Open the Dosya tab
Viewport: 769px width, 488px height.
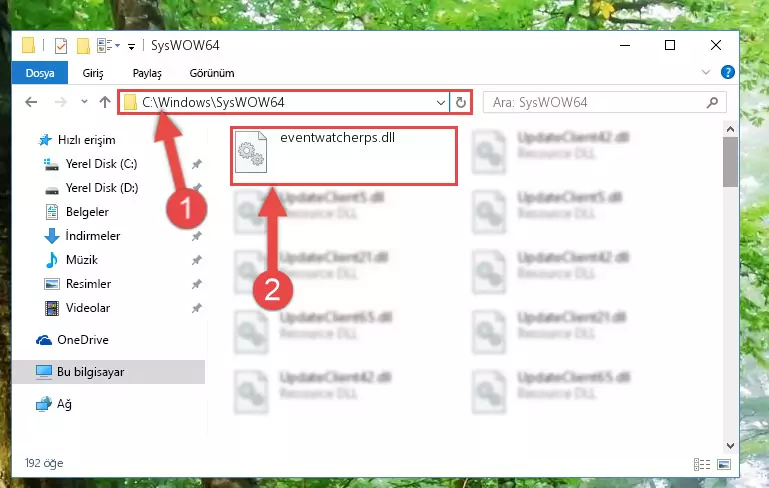(40, 73)
